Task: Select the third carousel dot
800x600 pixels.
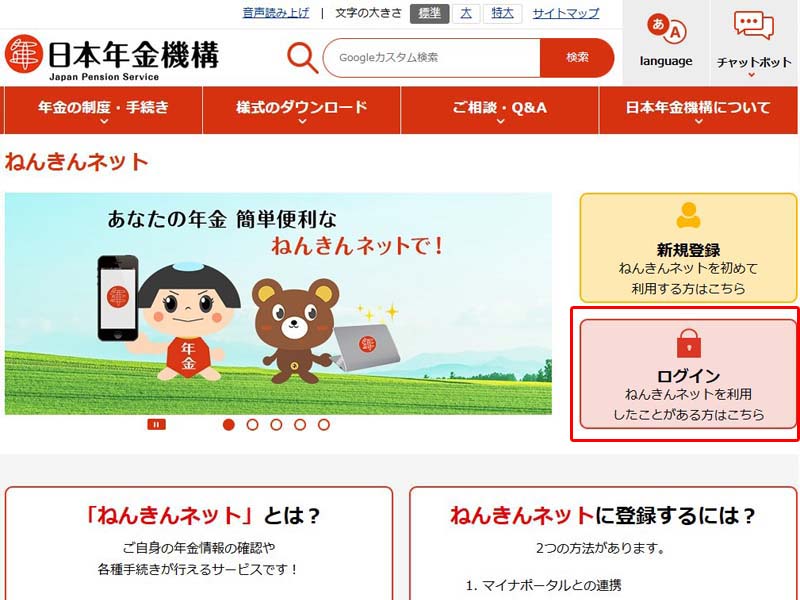Action: 276,424
